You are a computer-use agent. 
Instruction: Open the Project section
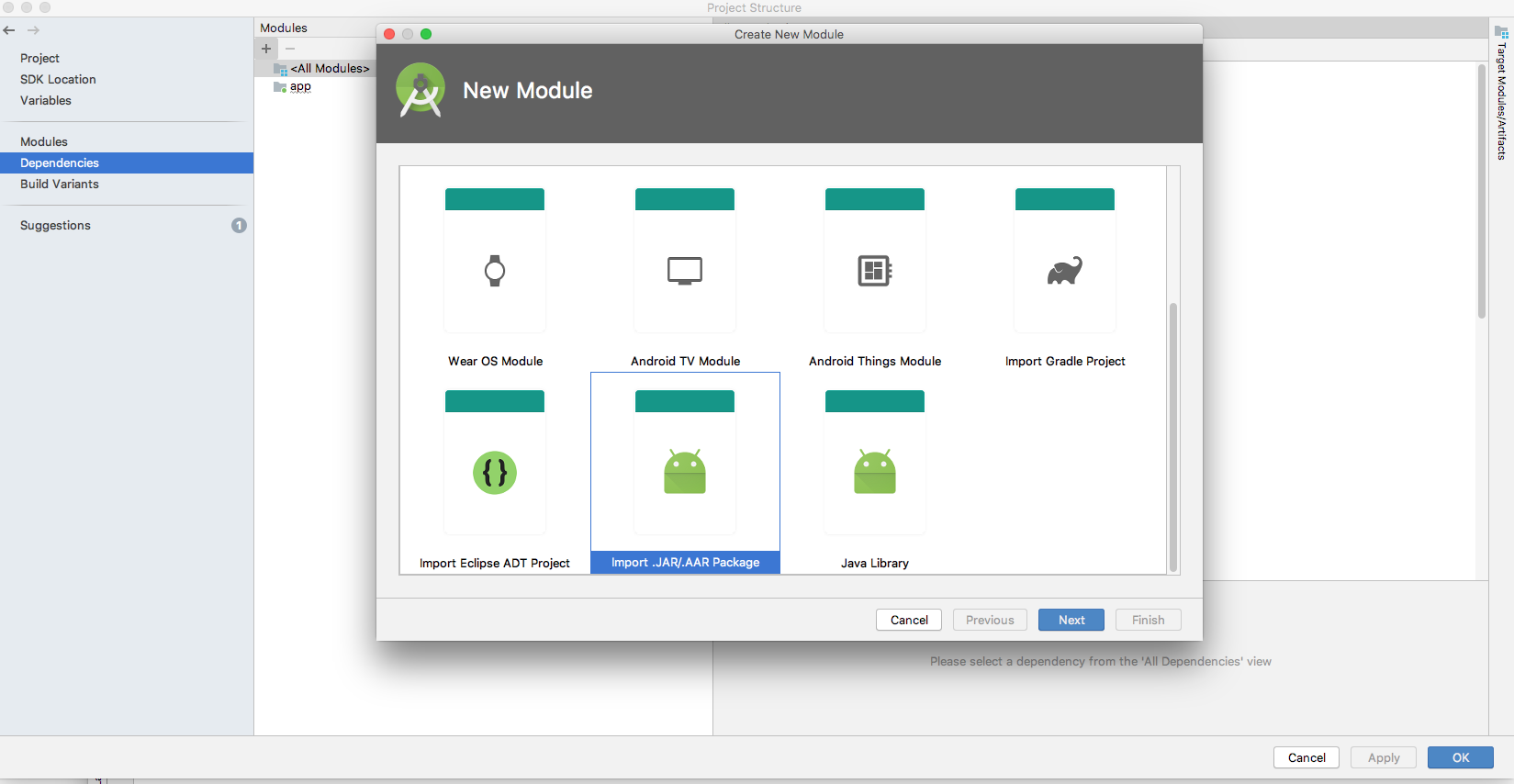point(39,58)
